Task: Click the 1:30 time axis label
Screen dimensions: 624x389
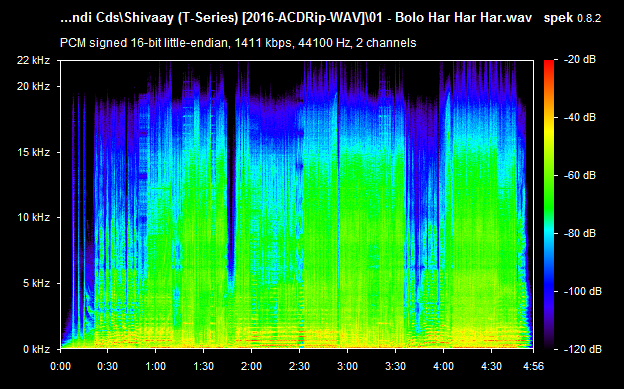Action: coord(203,366)
